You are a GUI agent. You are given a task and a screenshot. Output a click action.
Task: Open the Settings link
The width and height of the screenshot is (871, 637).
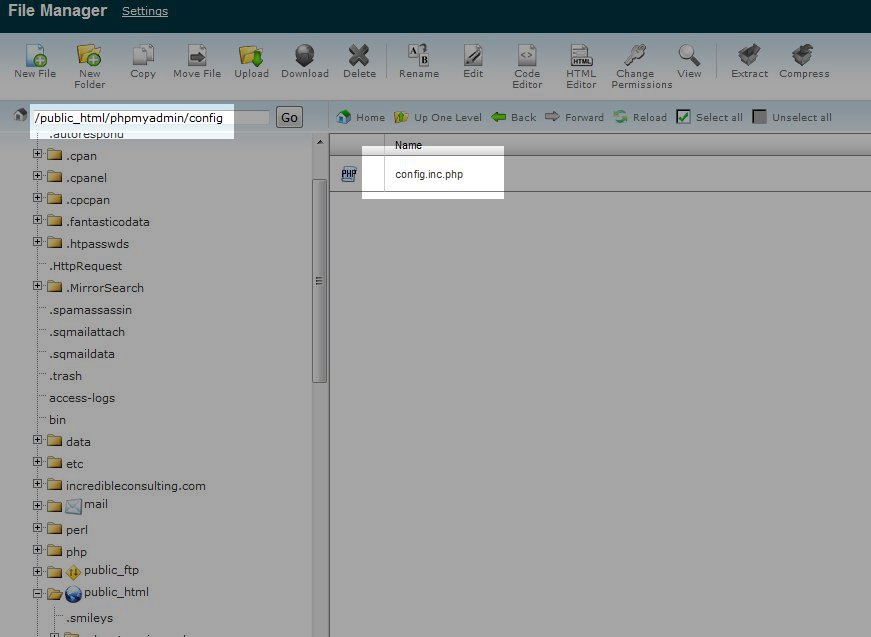pos(145,11)
